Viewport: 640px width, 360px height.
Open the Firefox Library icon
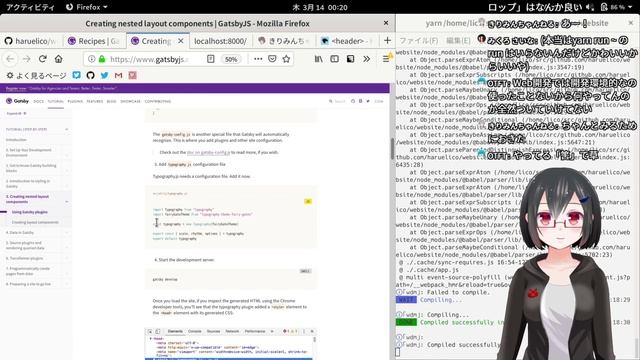(318, 59)
